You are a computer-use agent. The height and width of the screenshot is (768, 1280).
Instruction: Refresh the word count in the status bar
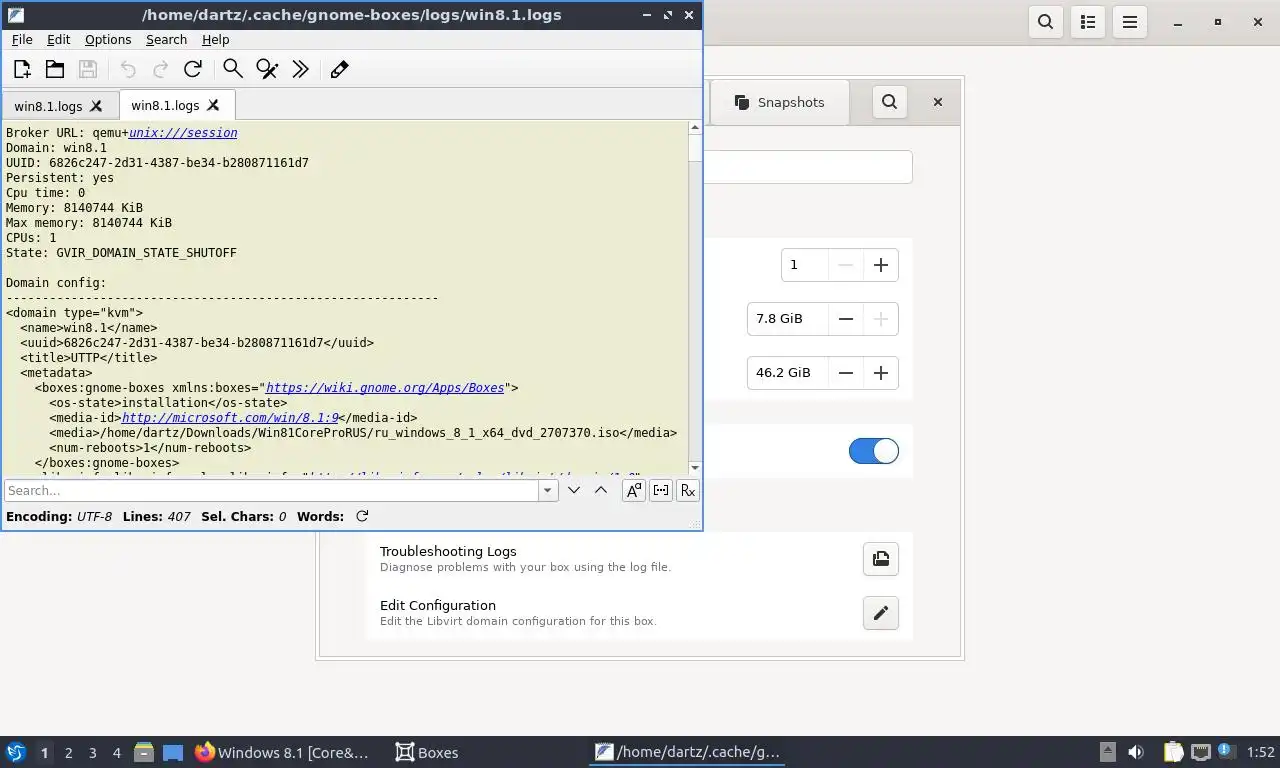click(362, 516)
